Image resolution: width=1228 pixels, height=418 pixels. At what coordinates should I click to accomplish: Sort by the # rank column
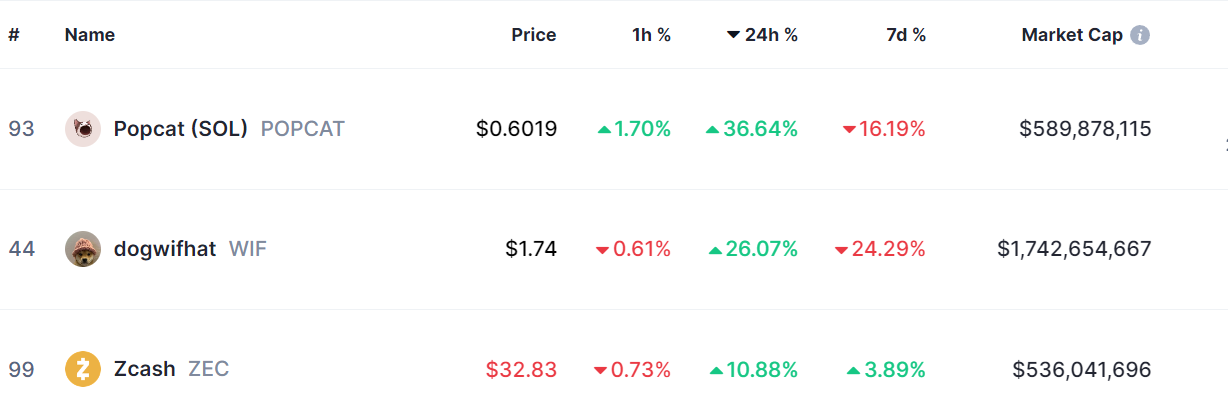click(14, 35)
